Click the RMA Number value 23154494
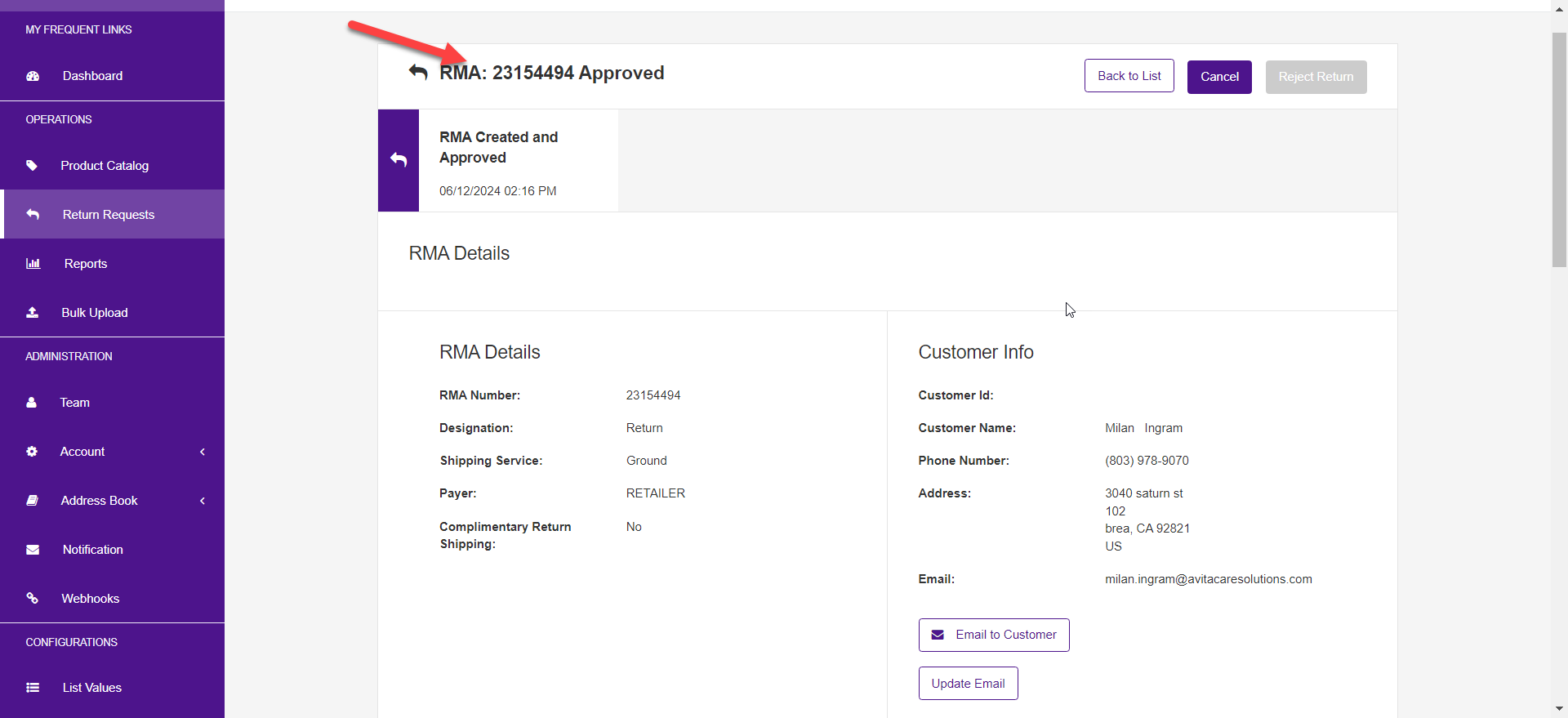This screenshot has height=718, width=1568. pos(653,395)
